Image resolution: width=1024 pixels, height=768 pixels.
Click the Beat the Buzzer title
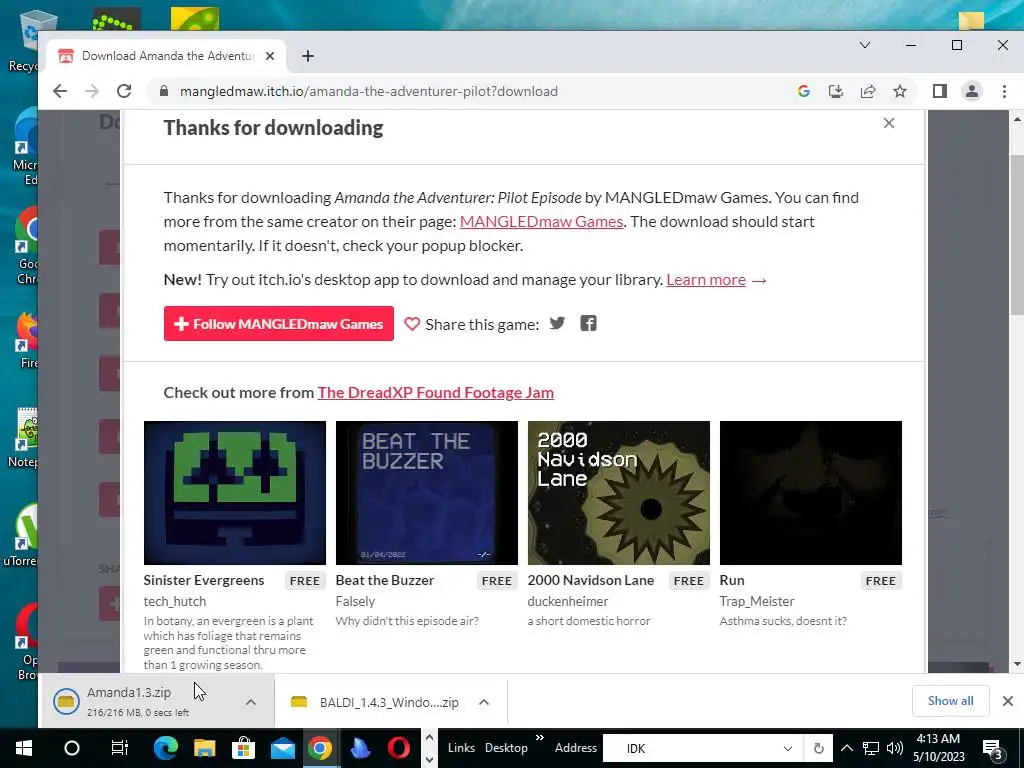point(385,580)
